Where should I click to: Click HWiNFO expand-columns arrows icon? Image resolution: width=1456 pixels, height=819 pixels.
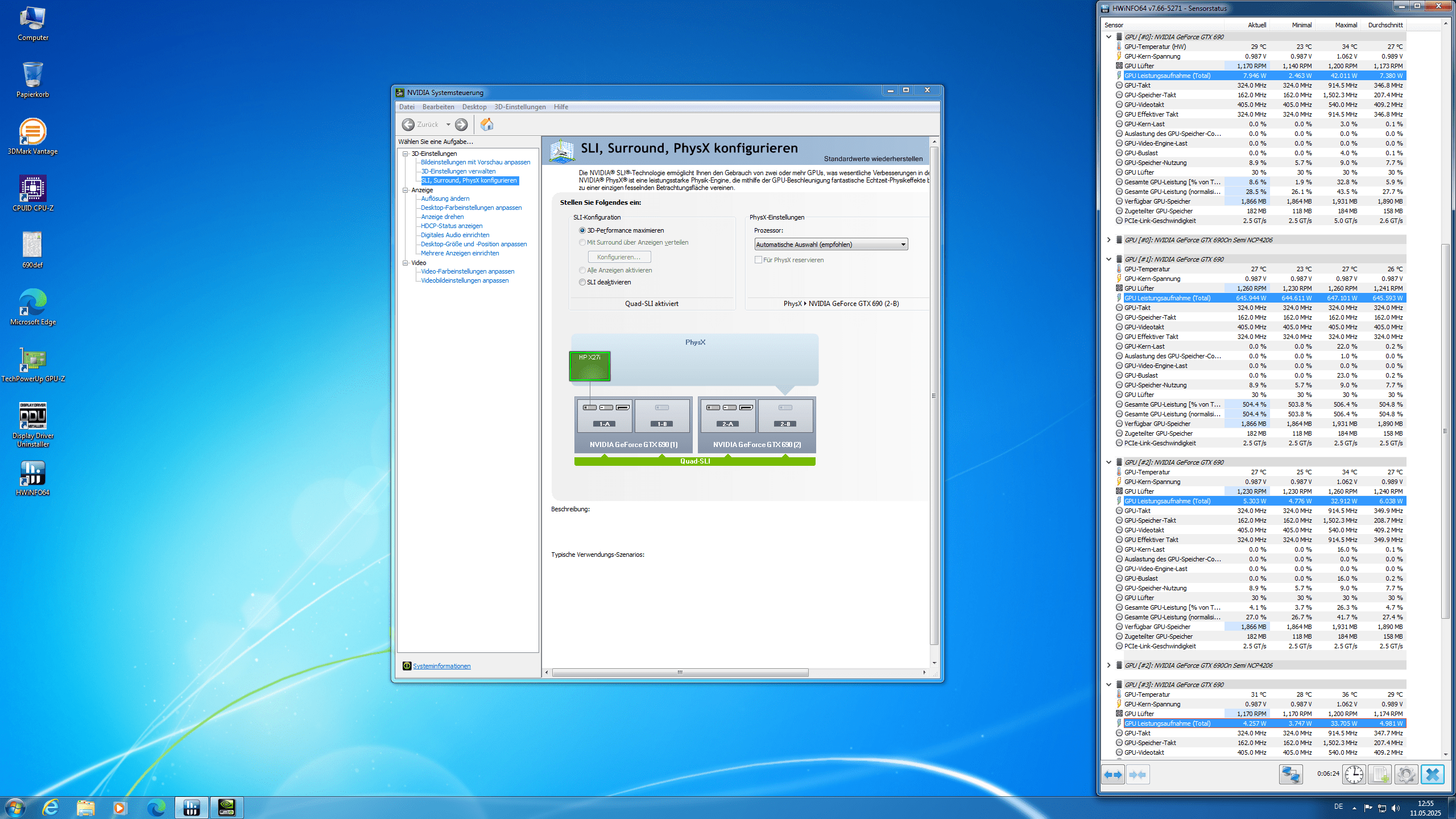point(1113,775)
